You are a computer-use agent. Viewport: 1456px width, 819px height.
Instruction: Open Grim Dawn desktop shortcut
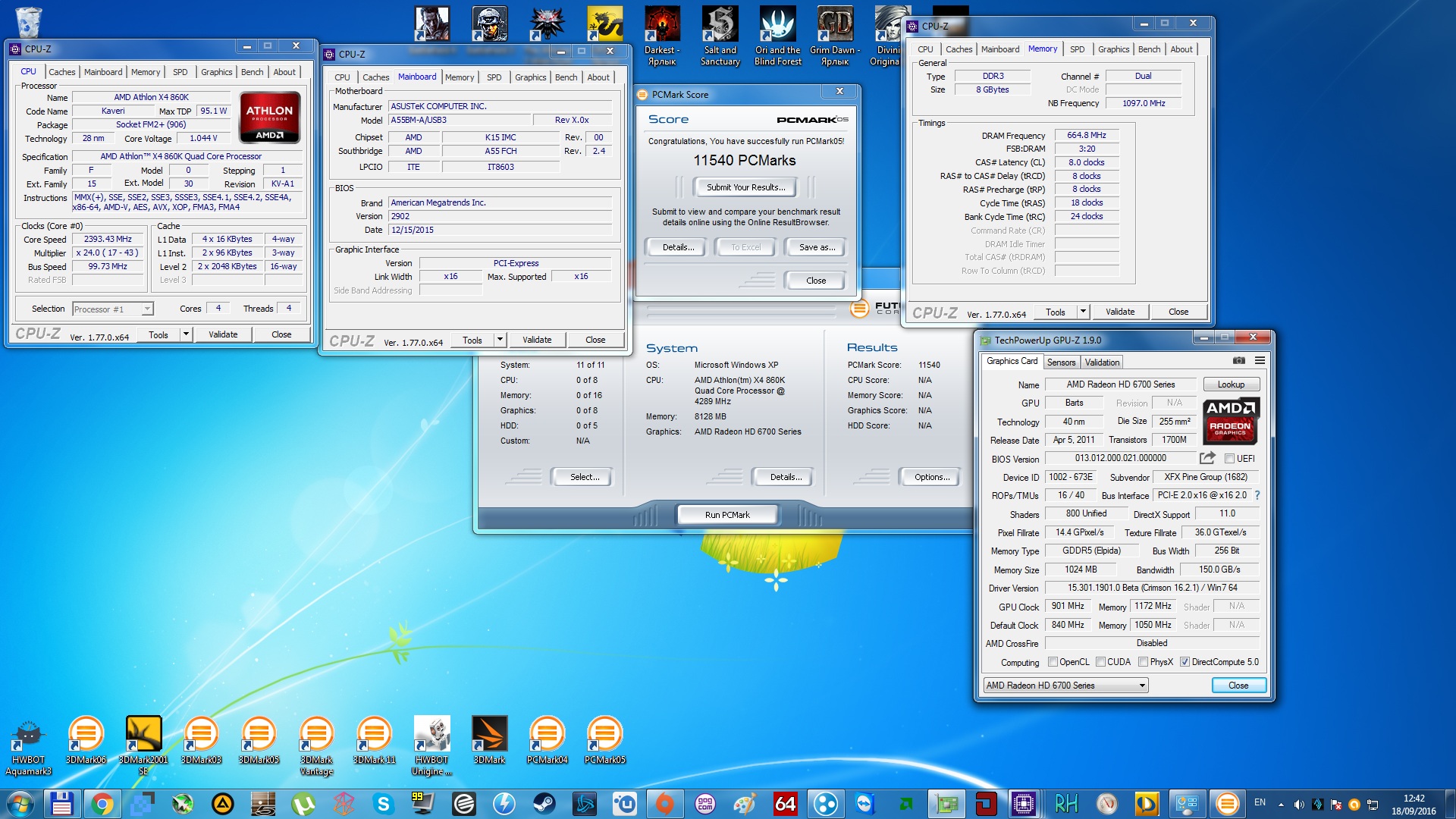[834, 36]
